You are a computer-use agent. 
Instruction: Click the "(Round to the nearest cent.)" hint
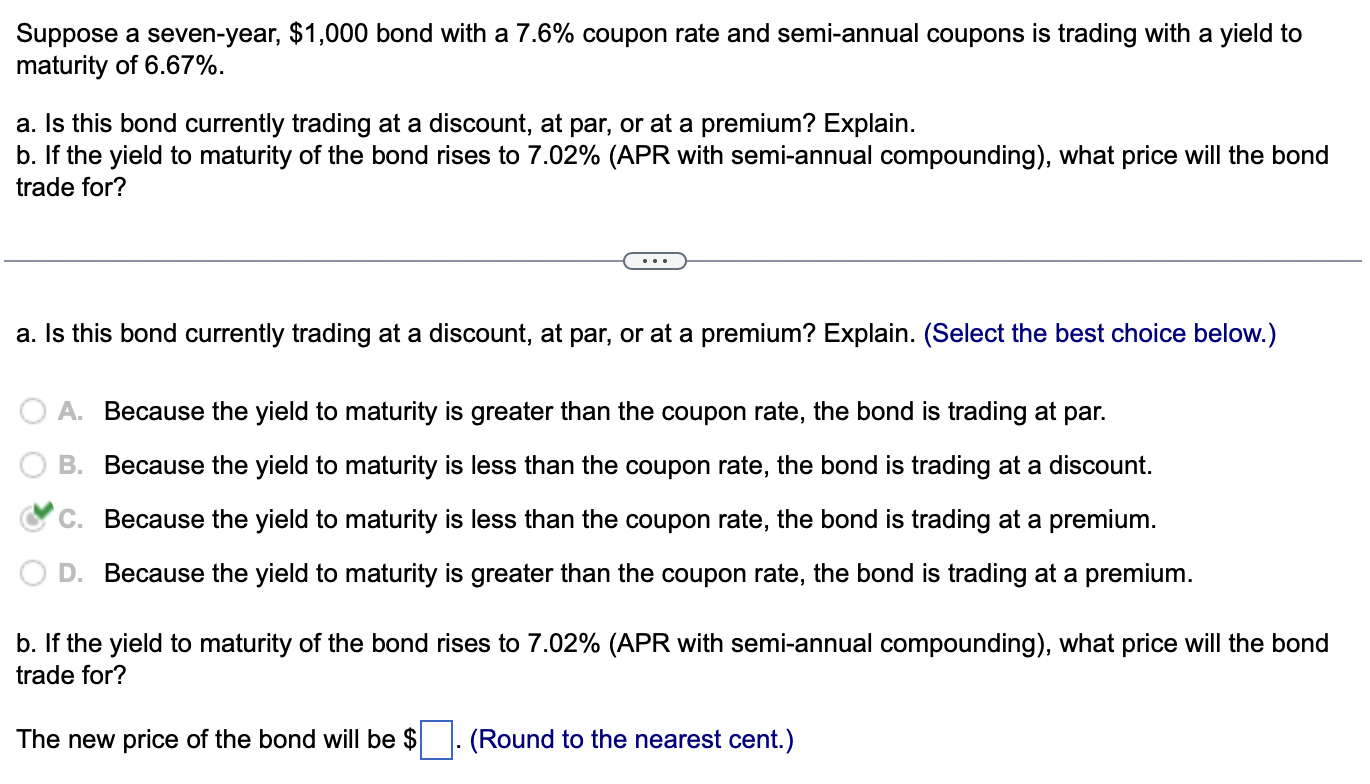click(x=633, y=739)
